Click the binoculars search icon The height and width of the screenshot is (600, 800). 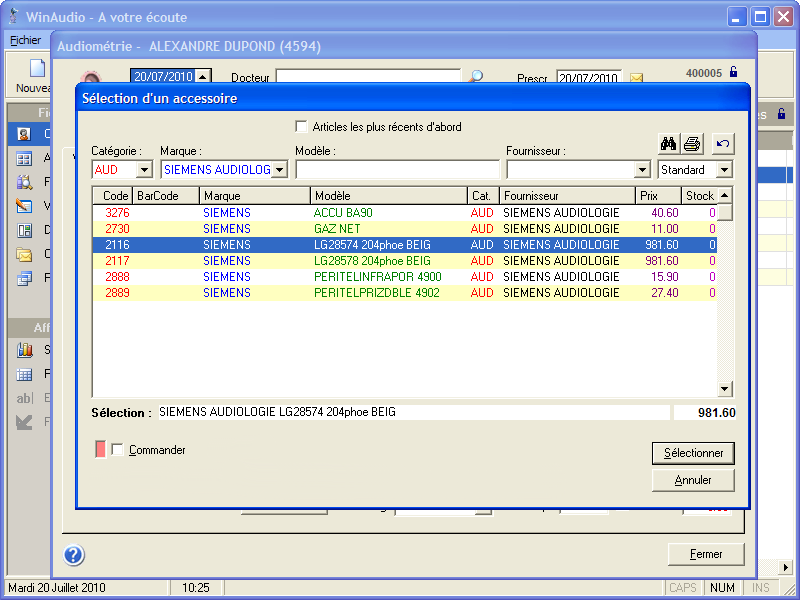coord(670,144)
